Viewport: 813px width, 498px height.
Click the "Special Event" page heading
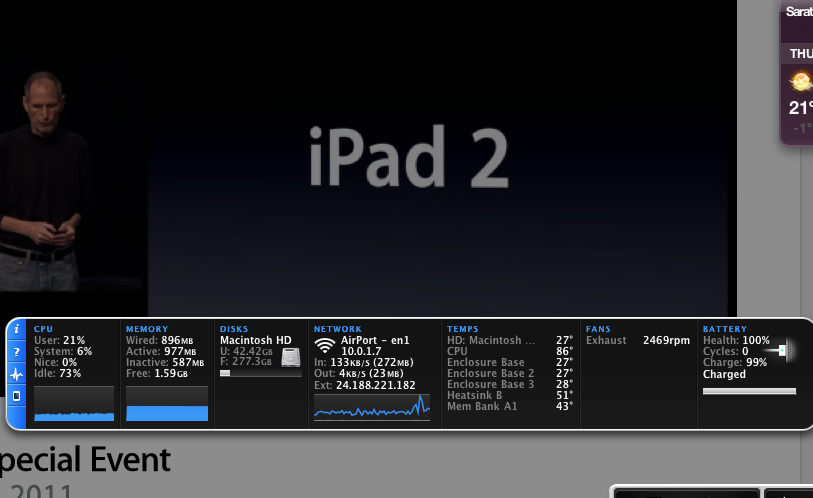click(x=85, y=460)
